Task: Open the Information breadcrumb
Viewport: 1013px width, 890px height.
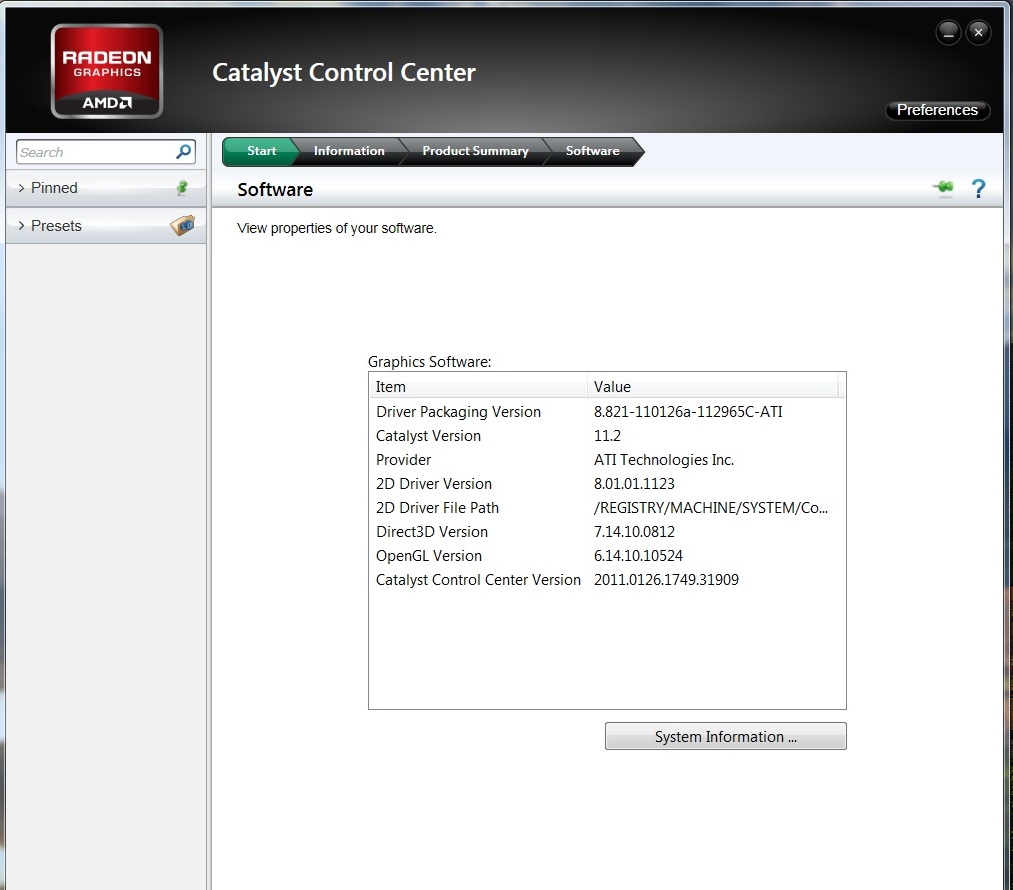Action: click(x=349, y=151)
